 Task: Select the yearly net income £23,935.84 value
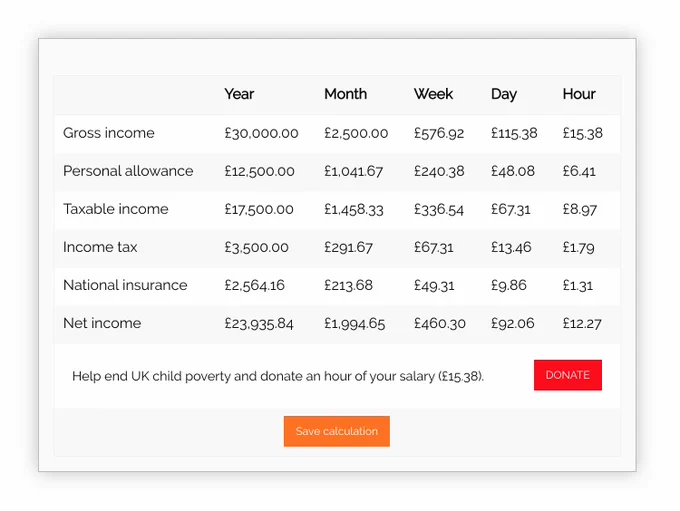pos(258,324)
